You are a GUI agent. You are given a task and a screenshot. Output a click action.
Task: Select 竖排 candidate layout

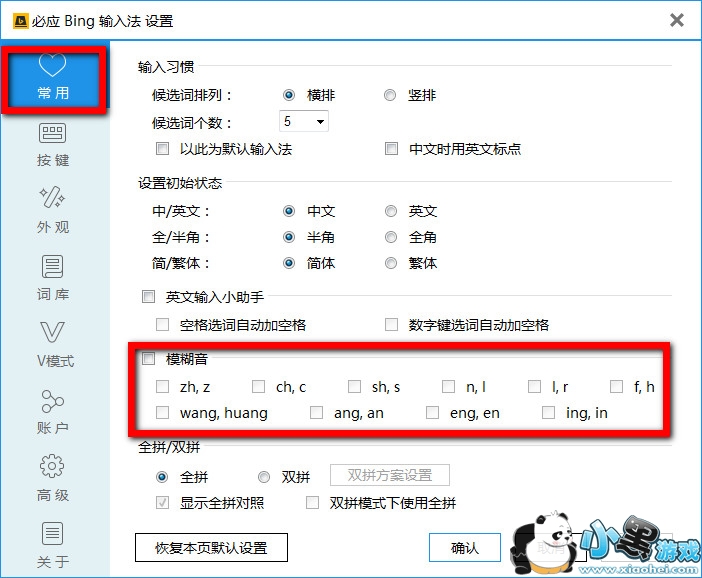coord(390,95)
